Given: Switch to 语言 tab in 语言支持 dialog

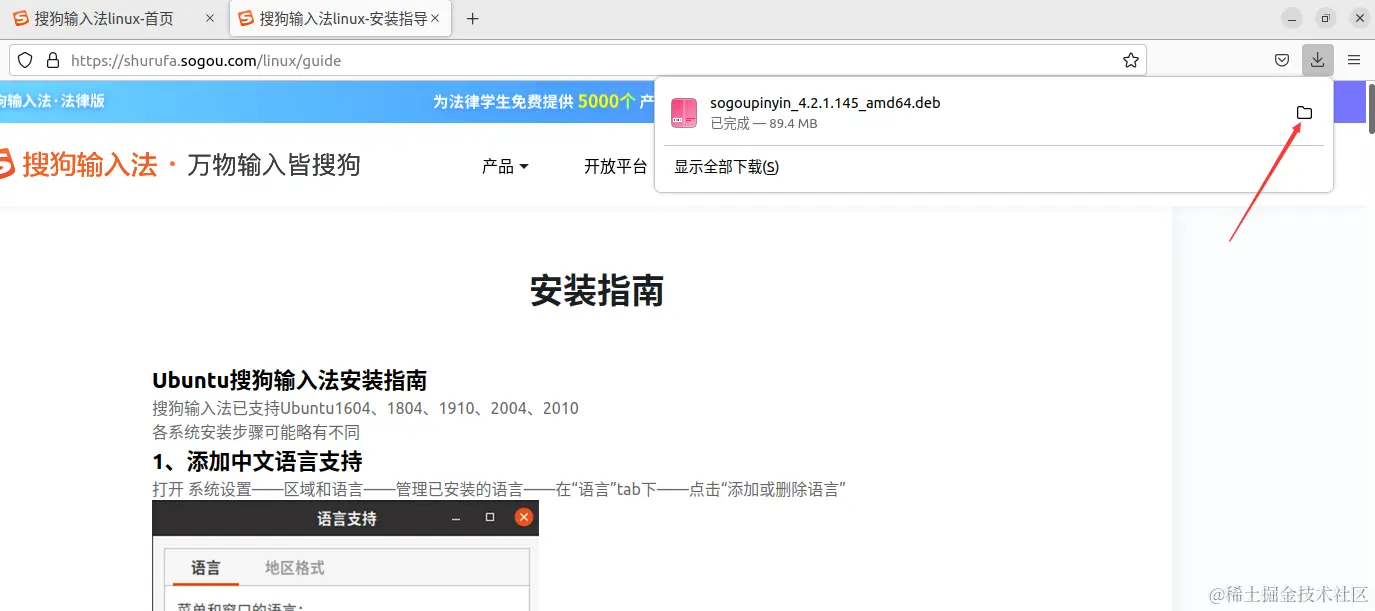Looking at the screenshot, I should pos(206,567).
